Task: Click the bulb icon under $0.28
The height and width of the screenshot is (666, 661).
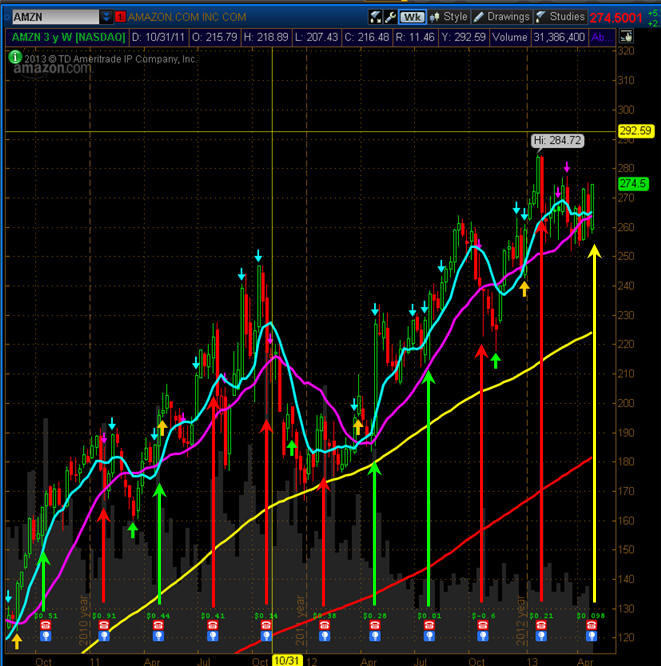Action: click(375, 636)
